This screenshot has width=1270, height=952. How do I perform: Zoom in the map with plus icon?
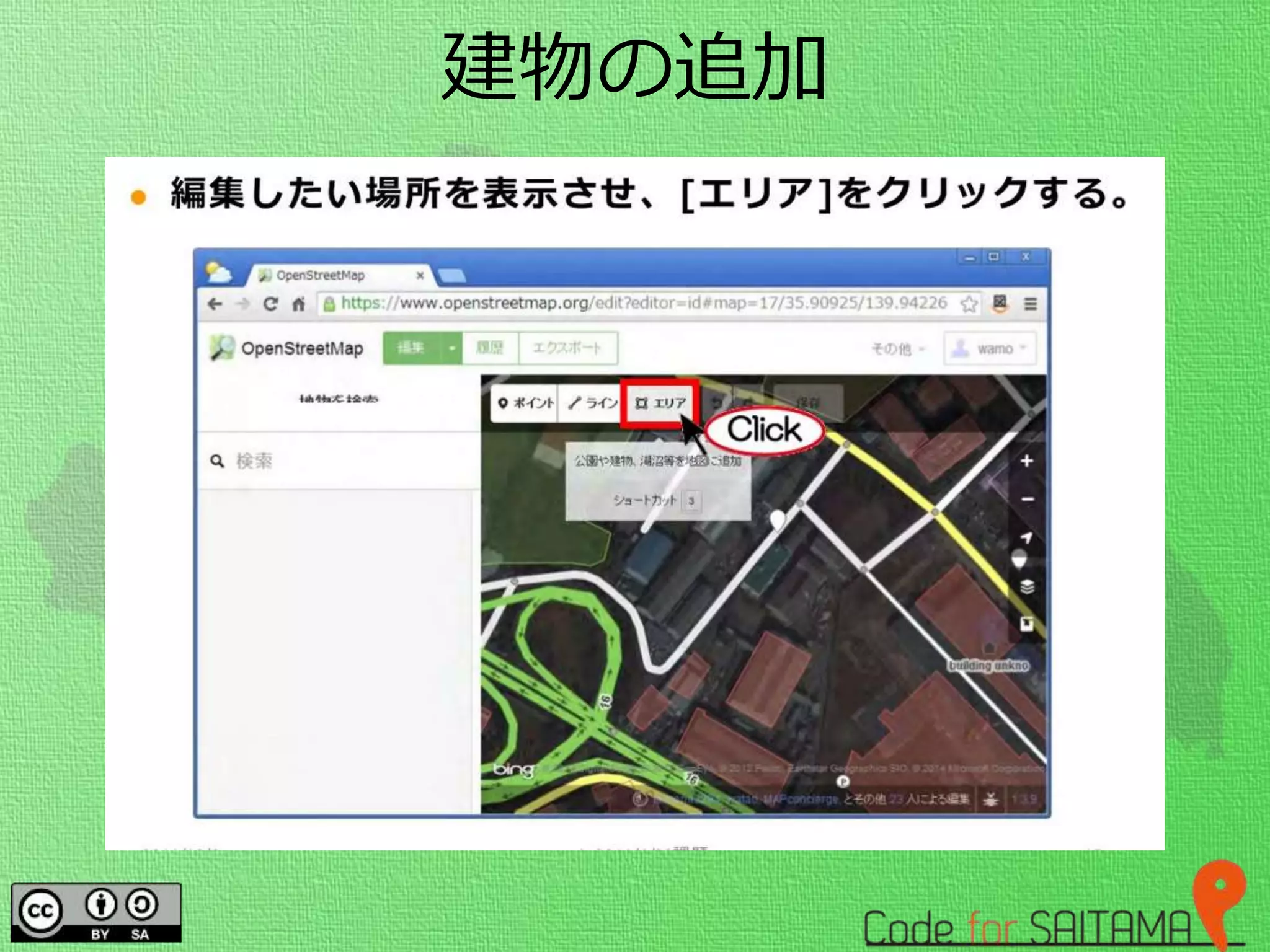(1026, 461)
